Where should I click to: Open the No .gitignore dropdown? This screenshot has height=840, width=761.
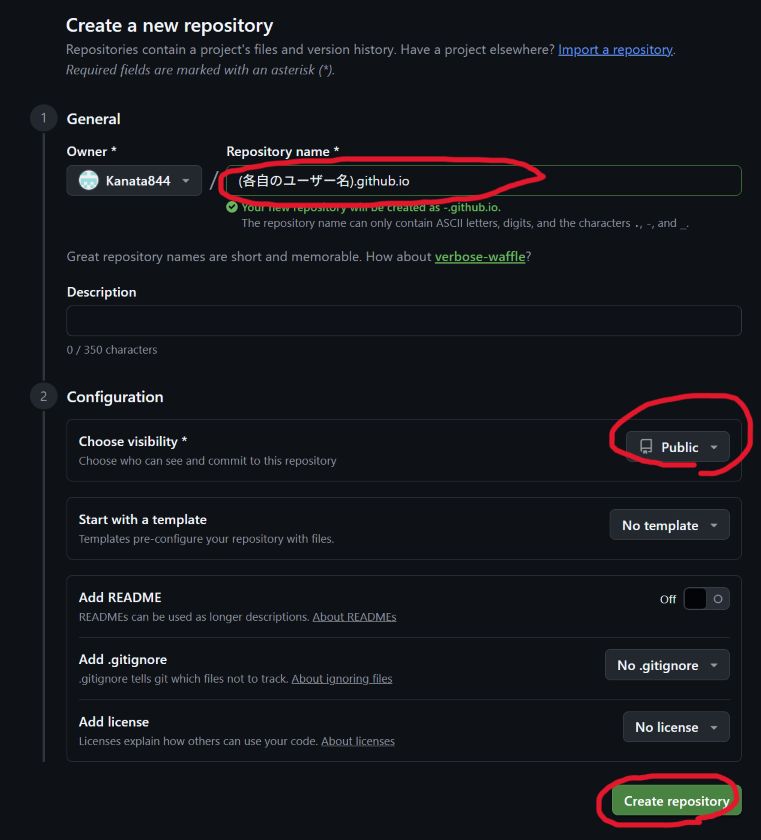click(666, 665)
